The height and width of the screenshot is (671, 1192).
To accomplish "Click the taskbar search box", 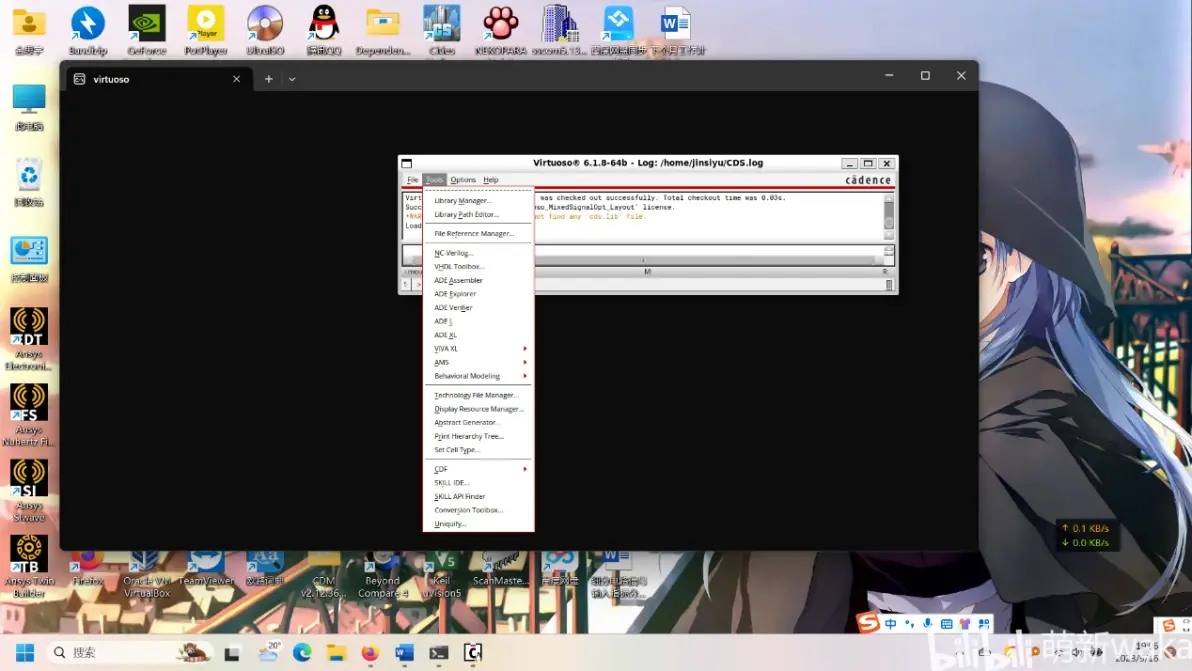I will tap(131, 653).
